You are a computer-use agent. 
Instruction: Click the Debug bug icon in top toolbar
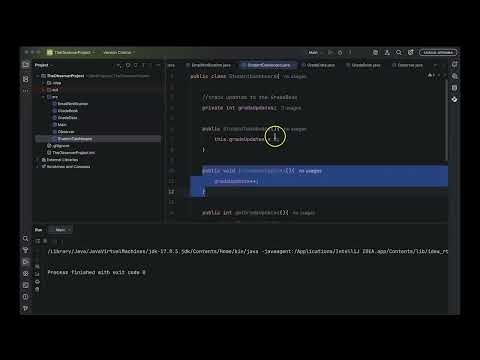pyautogui.click(x=340, y=53)
